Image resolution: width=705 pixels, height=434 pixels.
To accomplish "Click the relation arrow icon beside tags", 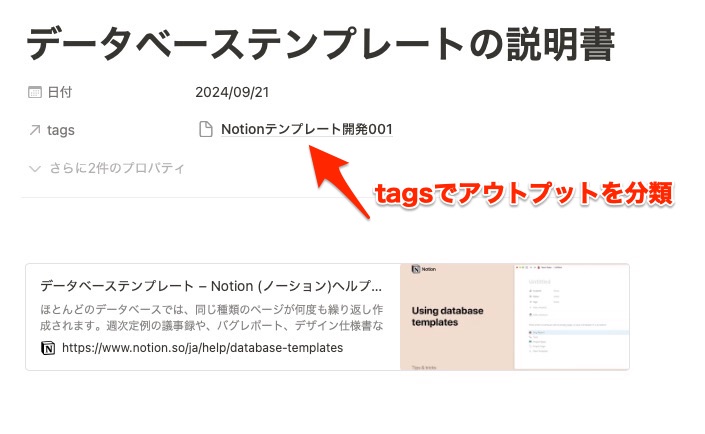I will coord(35,130).
